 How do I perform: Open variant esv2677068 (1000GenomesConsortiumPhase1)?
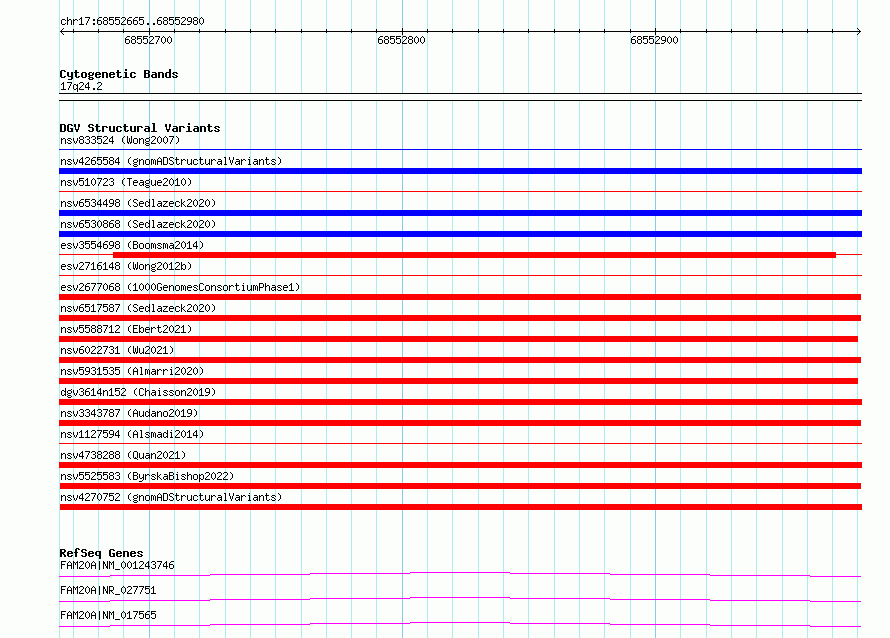(x=180, y=287)
